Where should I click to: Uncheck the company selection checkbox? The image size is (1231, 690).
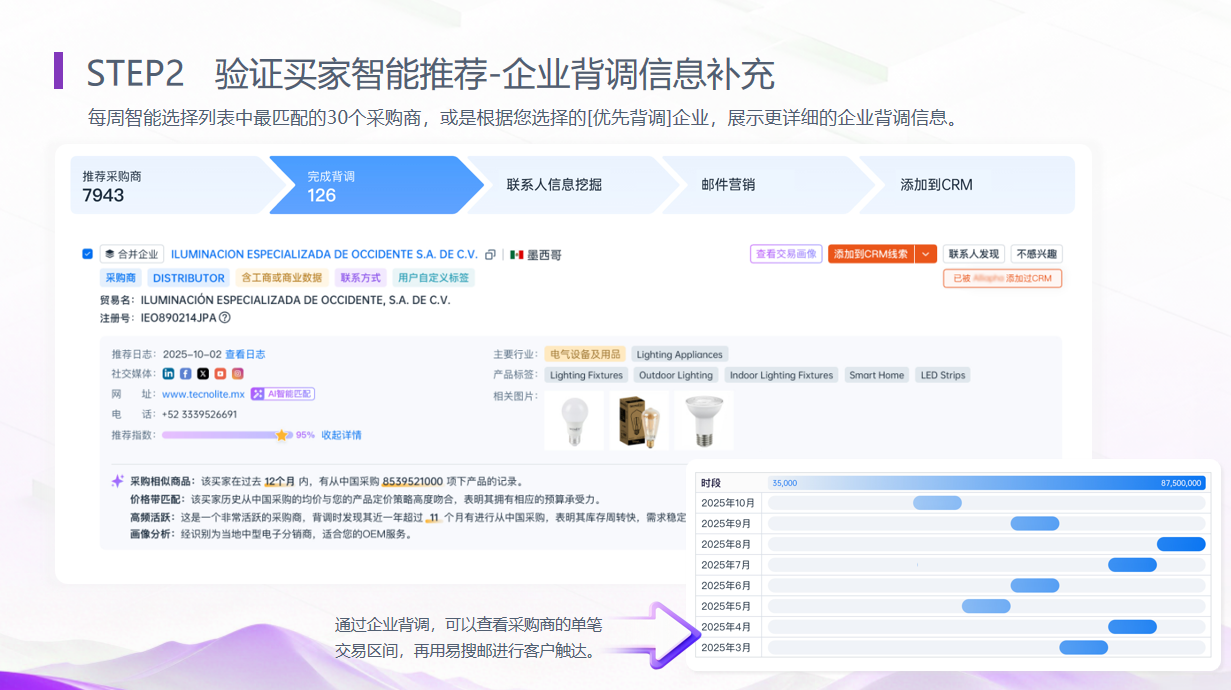click(x=88, y=254)
